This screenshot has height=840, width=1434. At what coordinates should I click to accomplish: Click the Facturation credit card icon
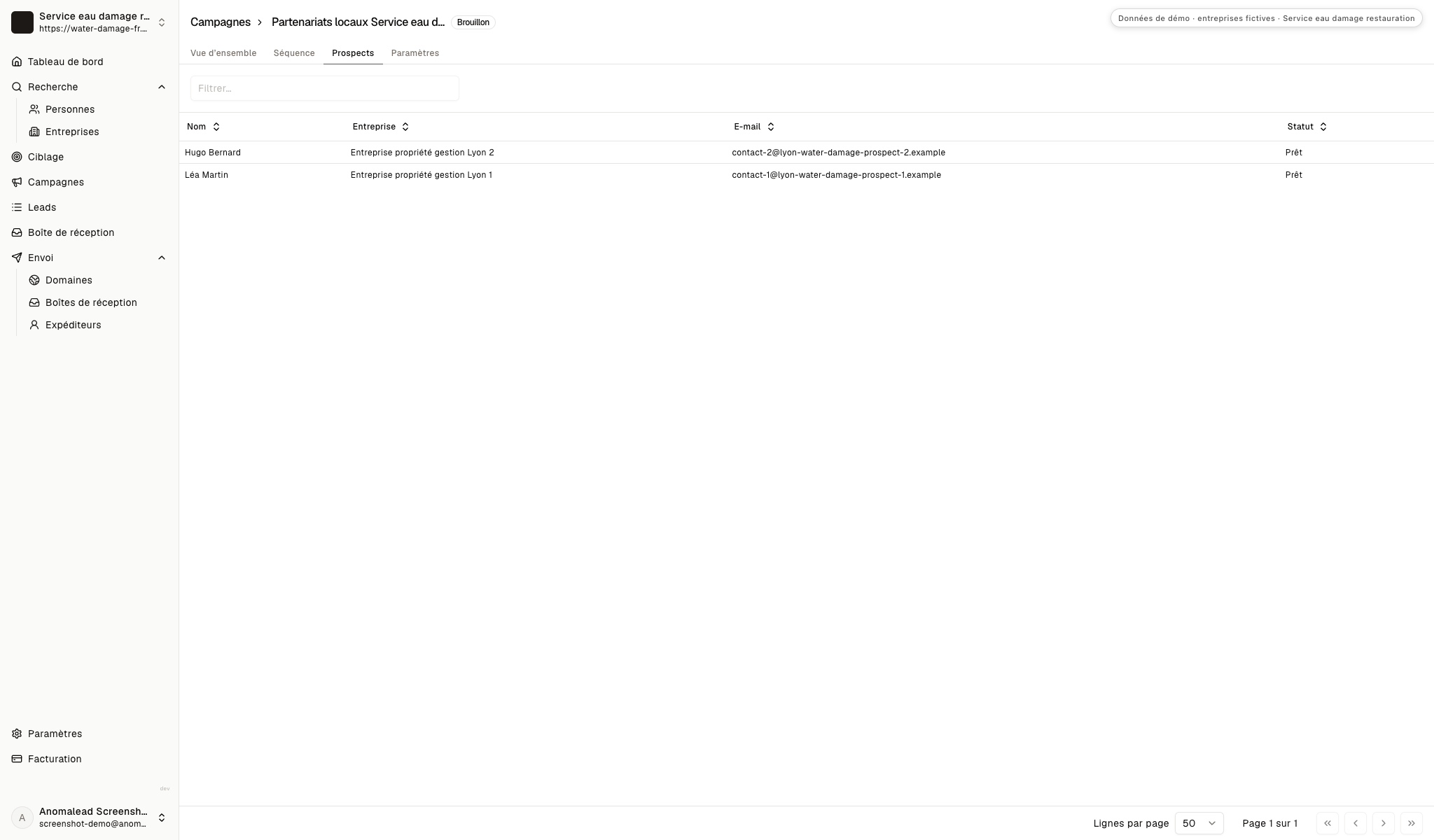[17, 759]
